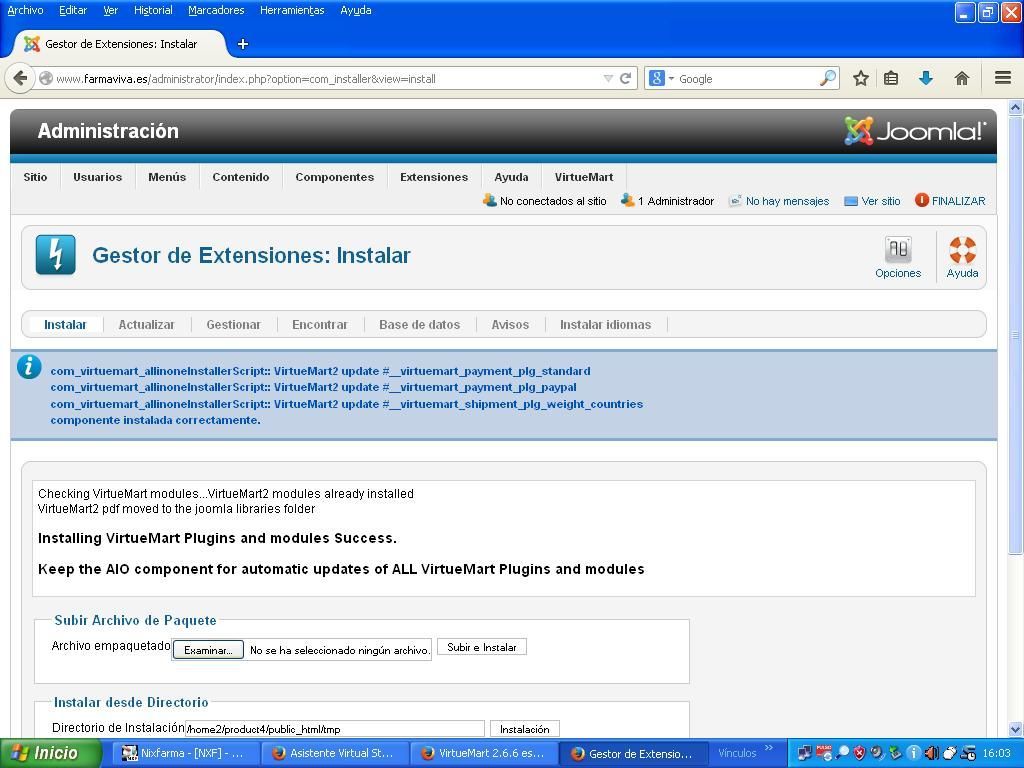Click the Directorio de Instalación input
The width and height of the screenshot is (1024, 768).
(x=335, y=729)
